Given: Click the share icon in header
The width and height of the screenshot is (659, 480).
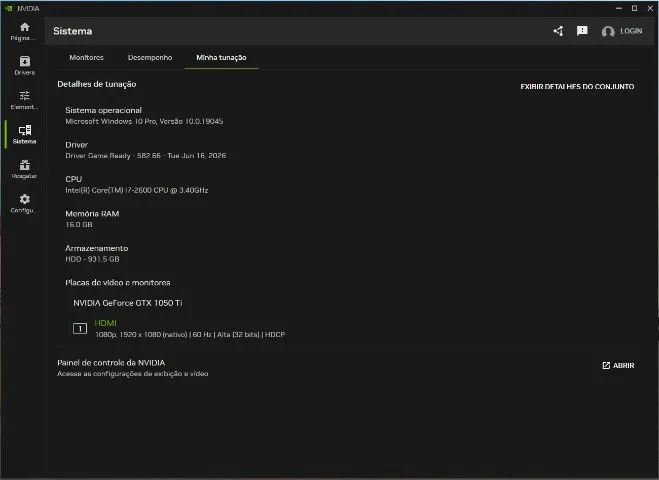Looking at the screenshot, I should (558, 31).
